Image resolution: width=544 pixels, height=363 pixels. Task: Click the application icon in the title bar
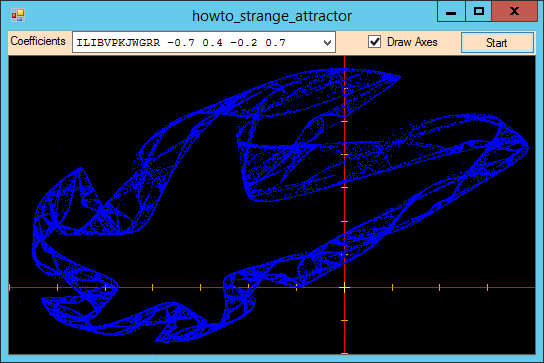tap(17, 15)
